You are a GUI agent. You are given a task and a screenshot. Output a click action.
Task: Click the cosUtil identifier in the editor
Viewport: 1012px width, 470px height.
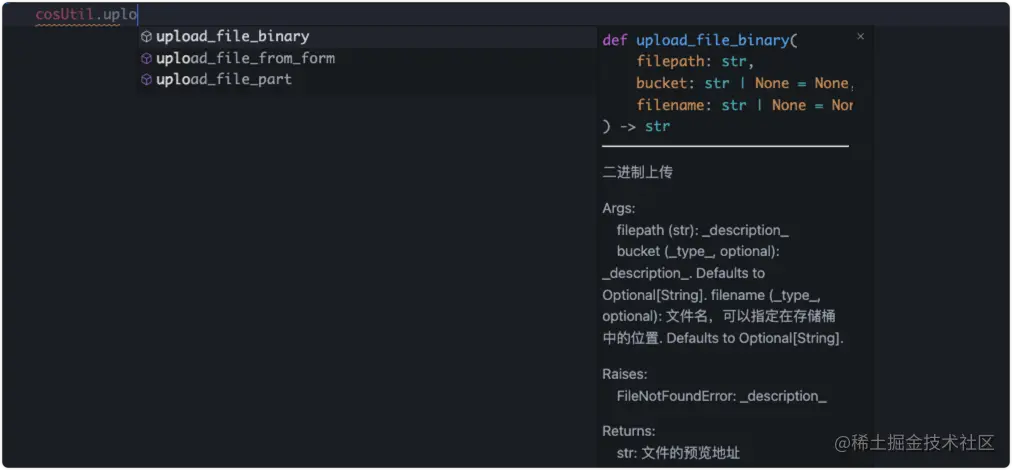[x=65, y=14]
